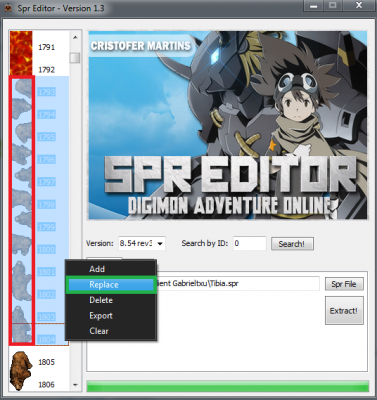The height and width of the screenshot is (400, 377).
Task: Click sprite list item 1806
Action: coord(46,384)
